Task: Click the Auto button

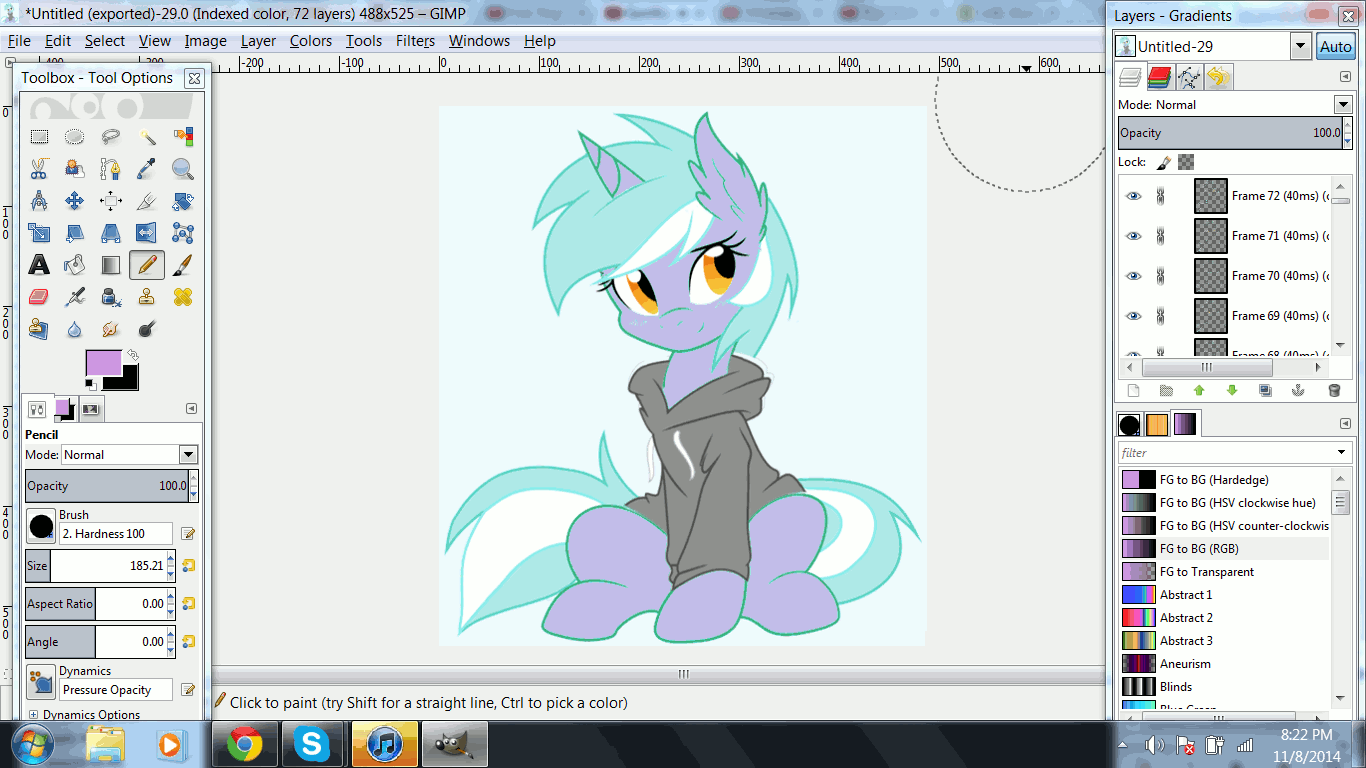Action: point(1335,47)
